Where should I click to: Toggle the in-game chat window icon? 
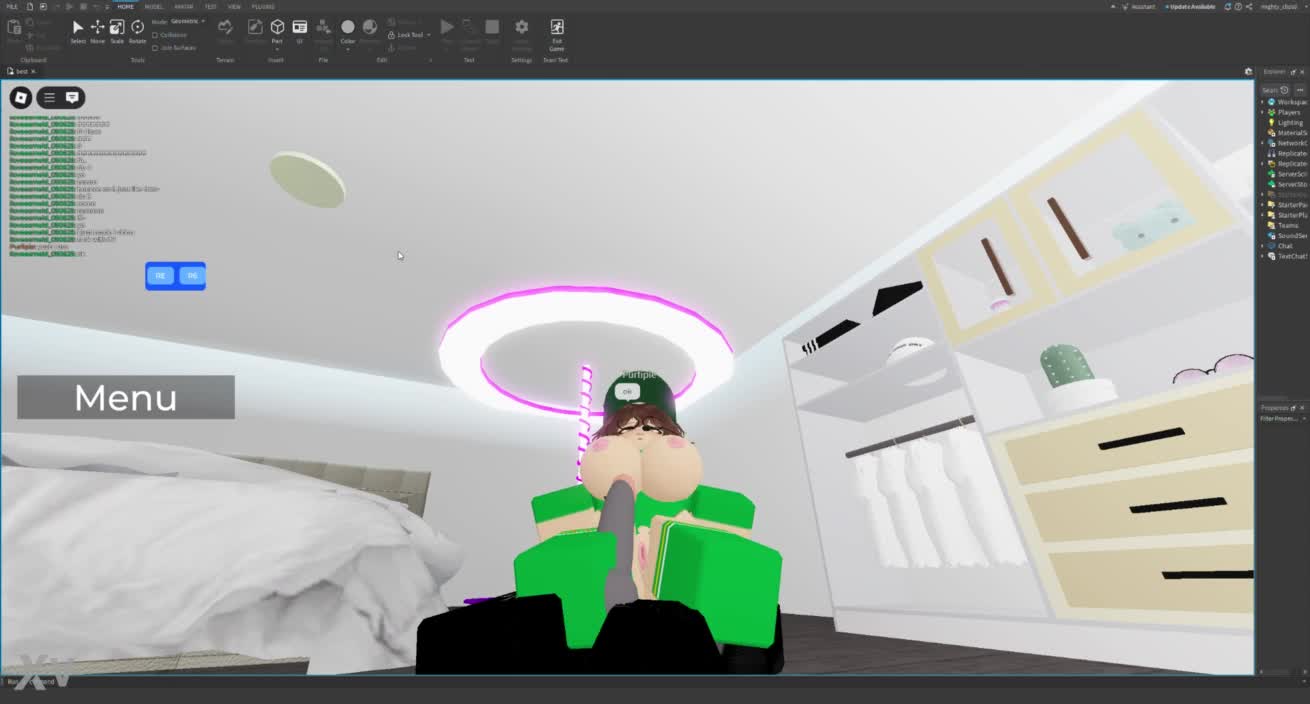point(72,97)
